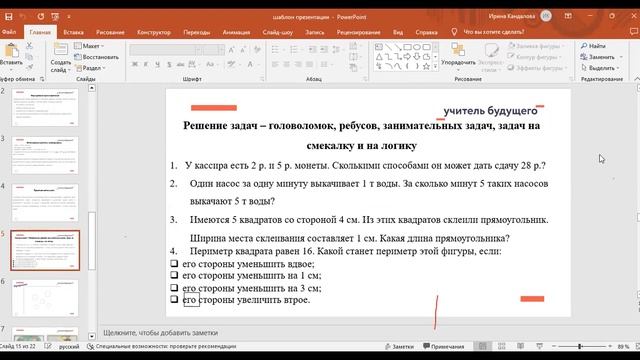Select the rectangle shape in the shapes gallery
The height and width of the screenshot is (360, 640).
click(x=407, y=47)
